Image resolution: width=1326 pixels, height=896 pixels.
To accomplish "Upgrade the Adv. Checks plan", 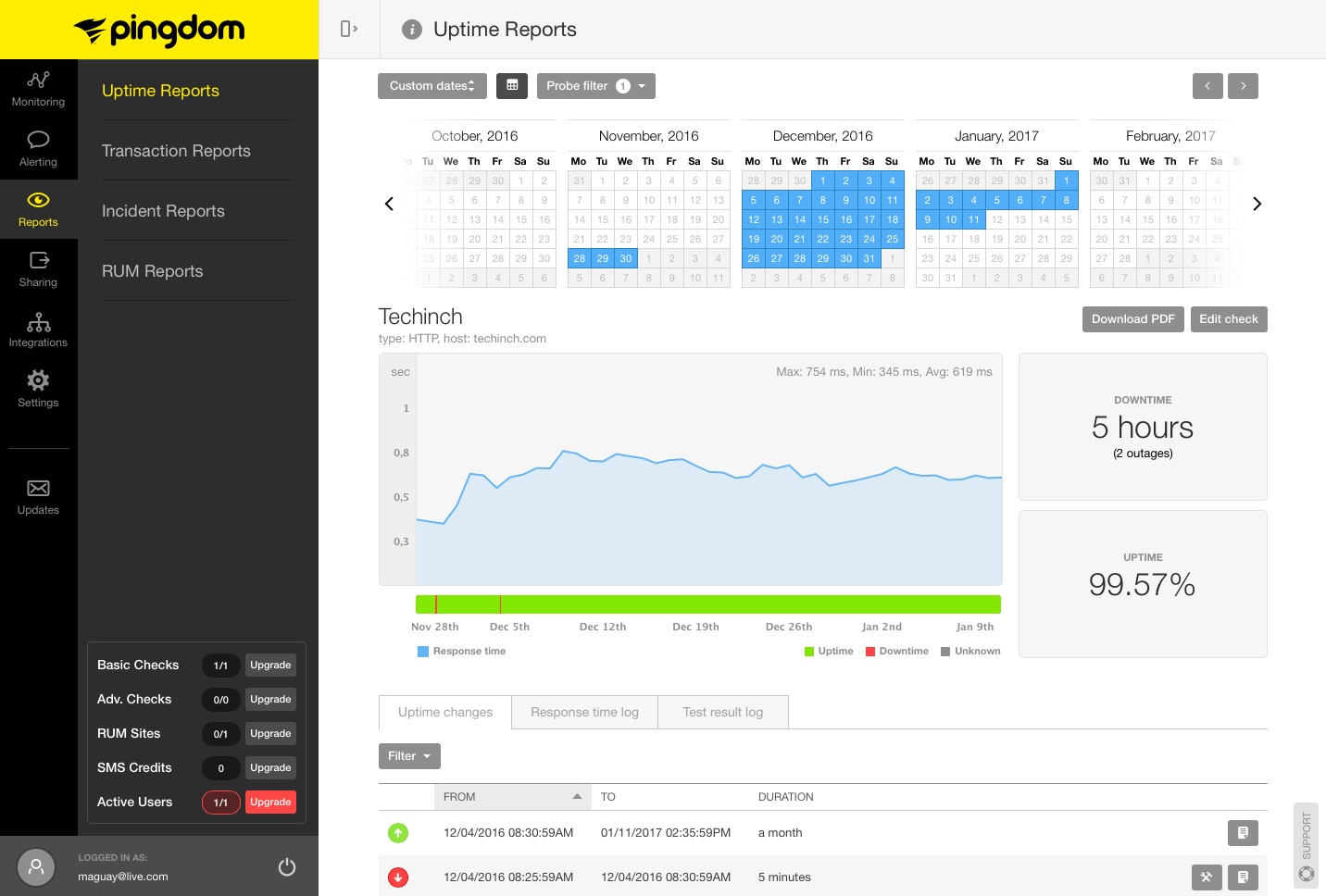I will pyautogui.click(x=270, y=700).
